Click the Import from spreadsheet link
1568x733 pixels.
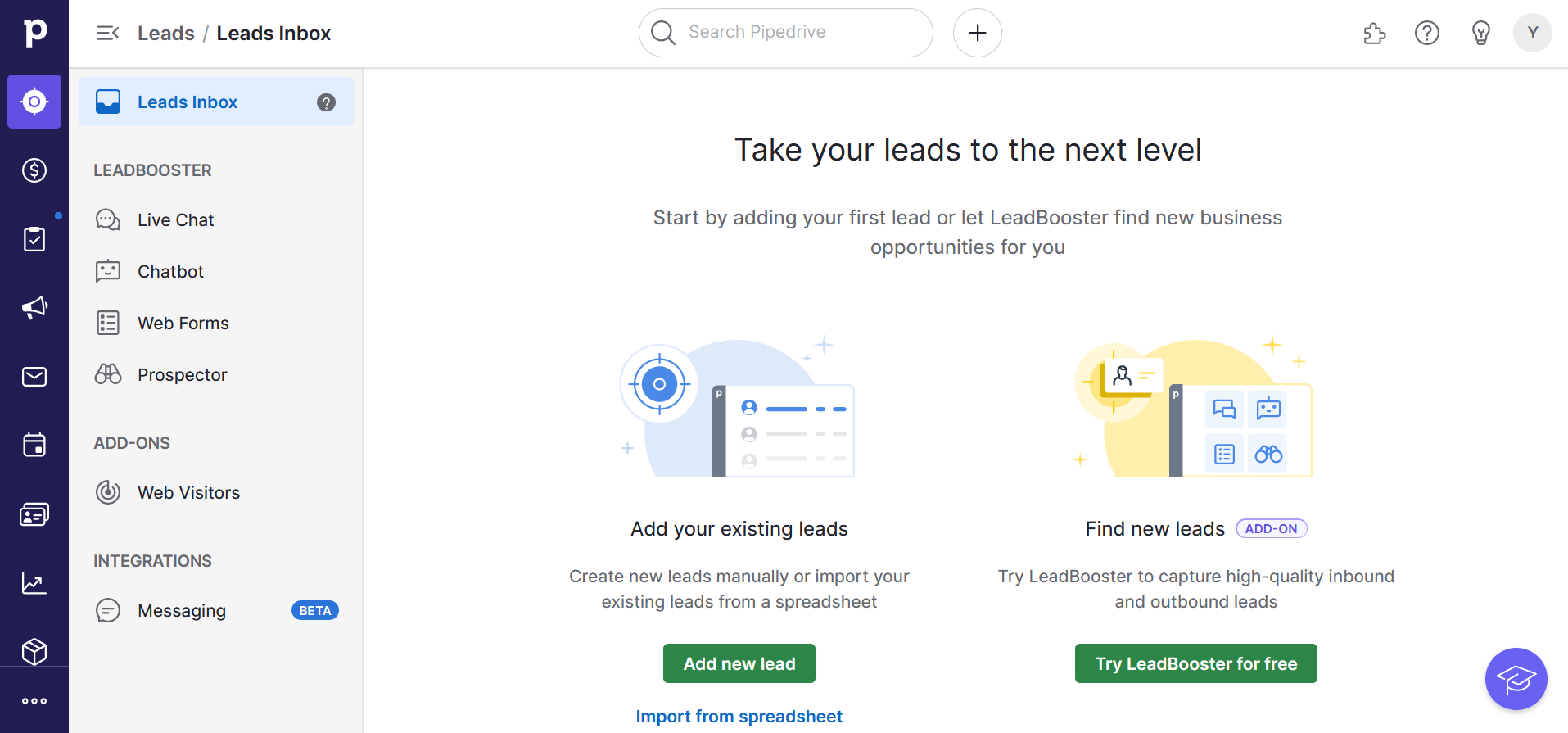coord(739,717)
